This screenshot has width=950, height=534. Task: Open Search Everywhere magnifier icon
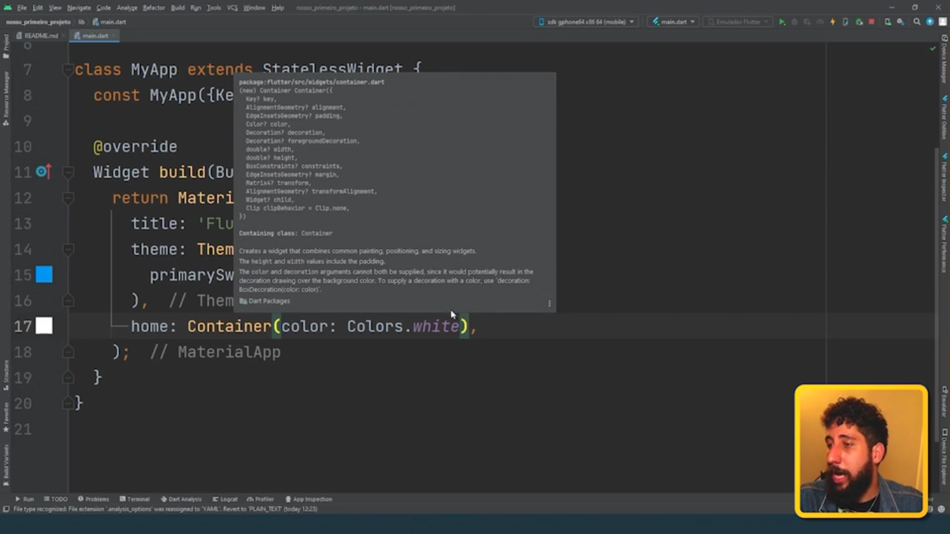coord(917,22)
